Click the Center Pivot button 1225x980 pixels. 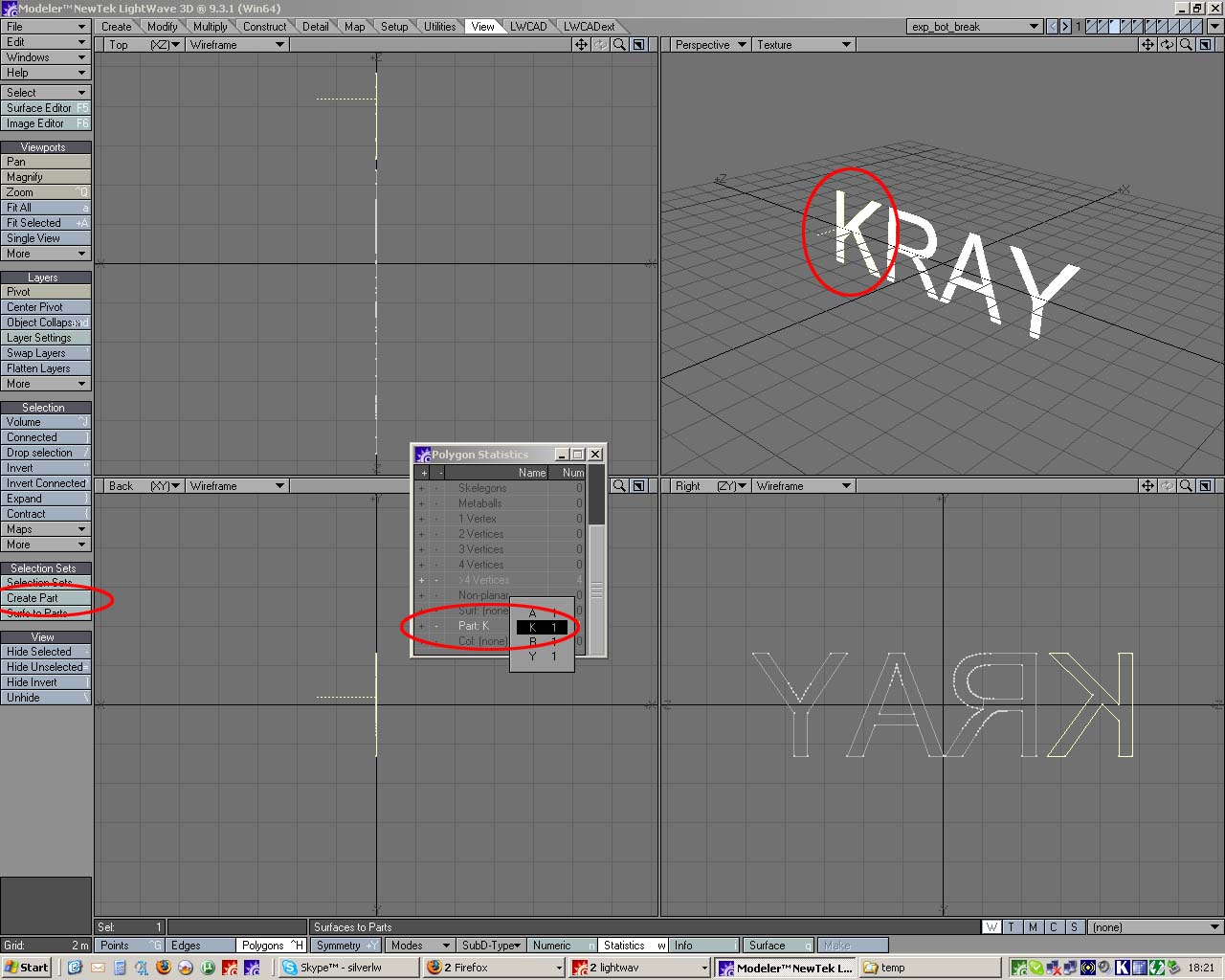pos(46,307)
